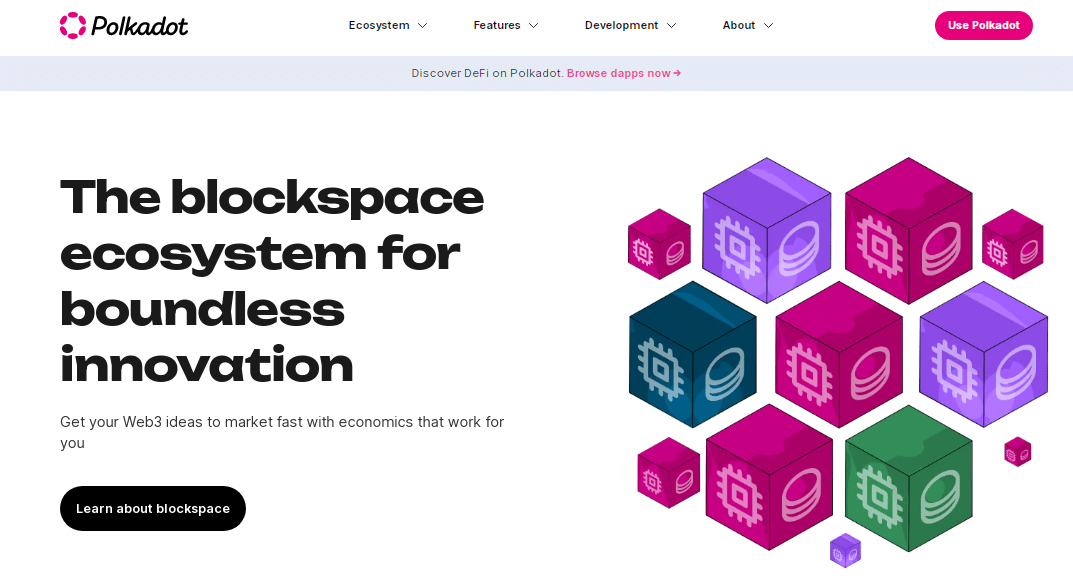The image size is (1073, 584).
Task: Click the Polkadot logo in the header
Action: [x=124, y=26]
